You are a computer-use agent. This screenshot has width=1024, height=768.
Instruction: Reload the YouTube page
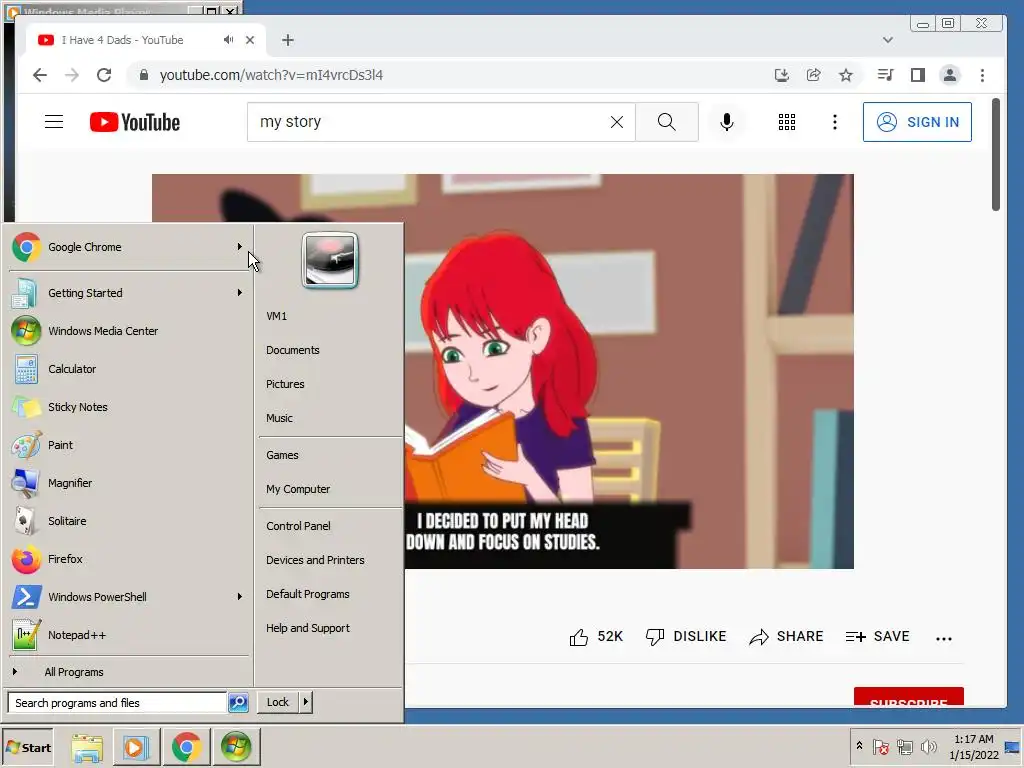click(104, 75)
